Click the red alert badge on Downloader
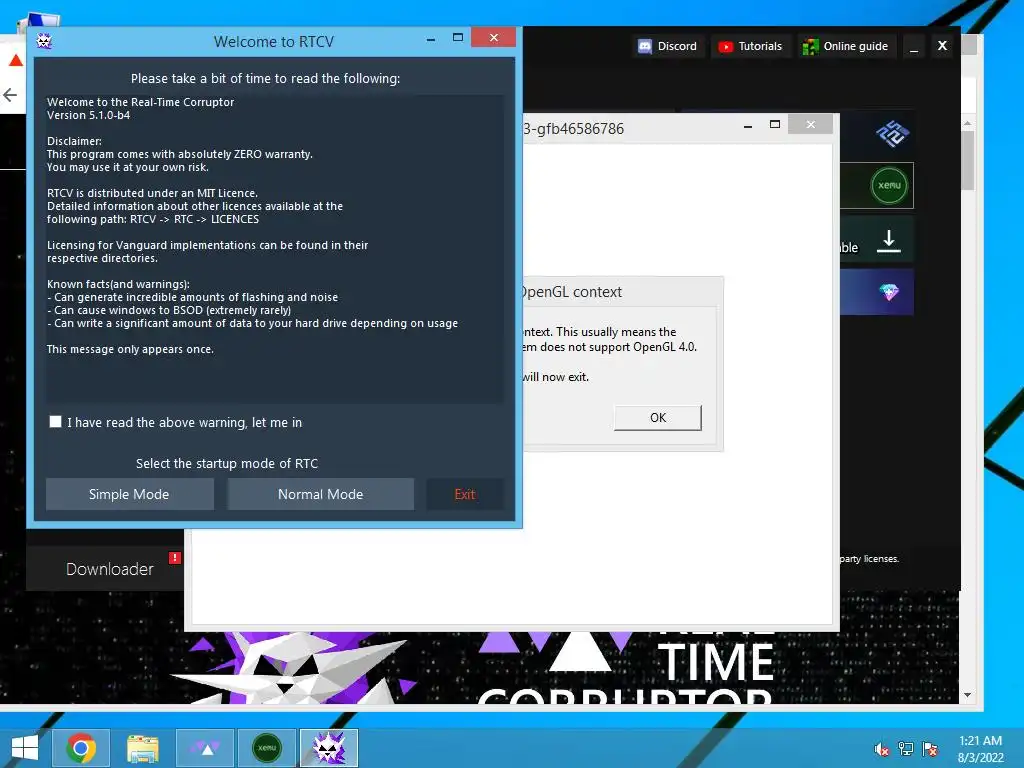This screenshot has height=768, width=1024. coord(174,558)
